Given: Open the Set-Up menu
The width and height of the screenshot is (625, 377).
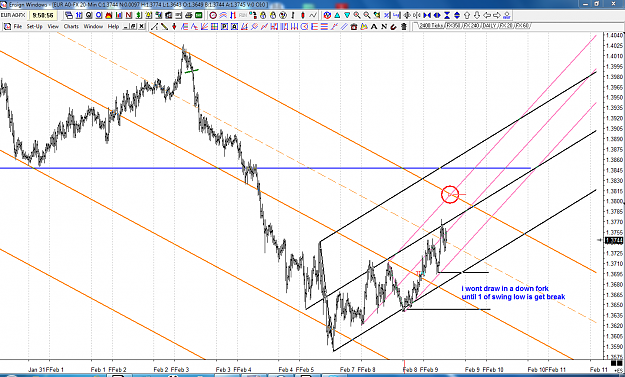Looking at the screenshot, I should click(34, 26).
